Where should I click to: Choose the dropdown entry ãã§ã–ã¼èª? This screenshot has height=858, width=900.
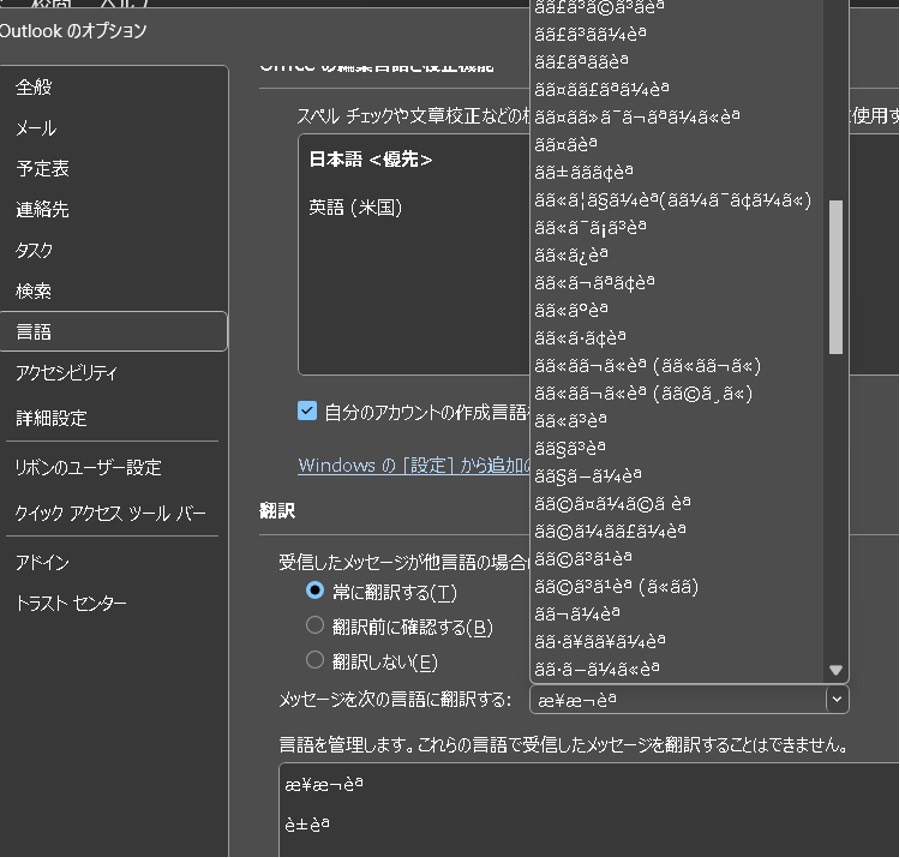click(588, 476)
